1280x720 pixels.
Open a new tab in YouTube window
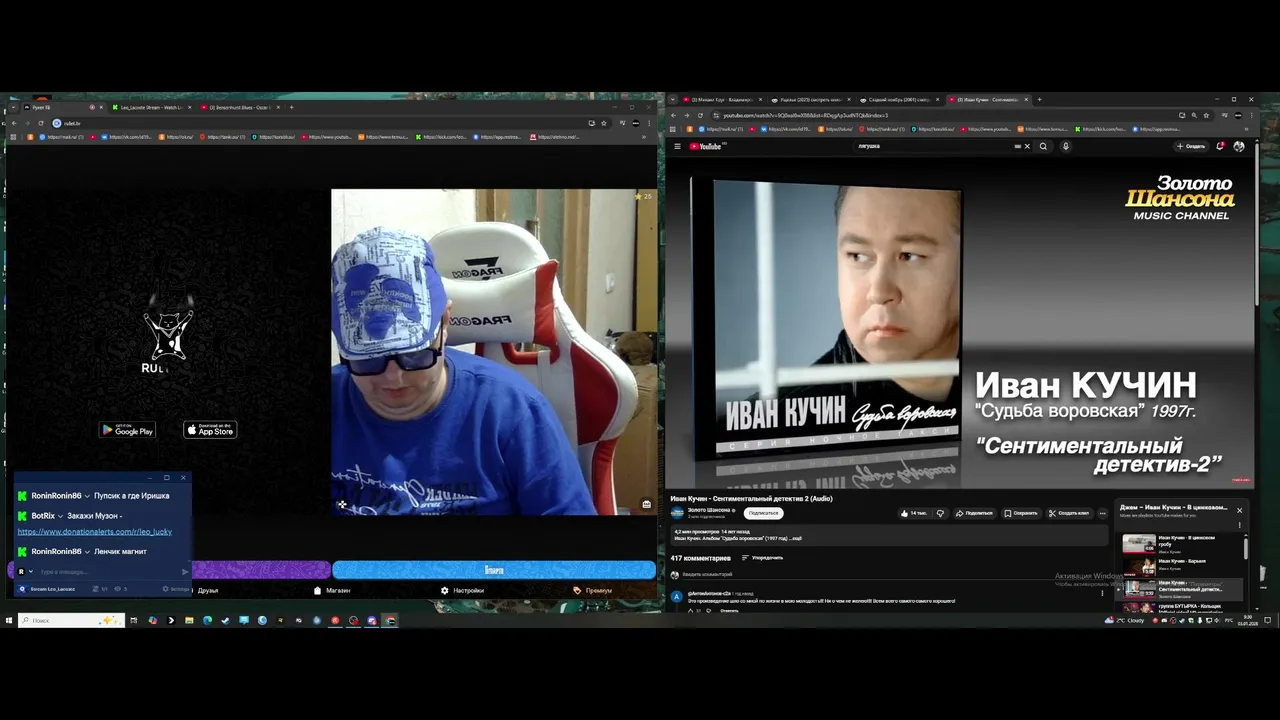(1039, 100)
